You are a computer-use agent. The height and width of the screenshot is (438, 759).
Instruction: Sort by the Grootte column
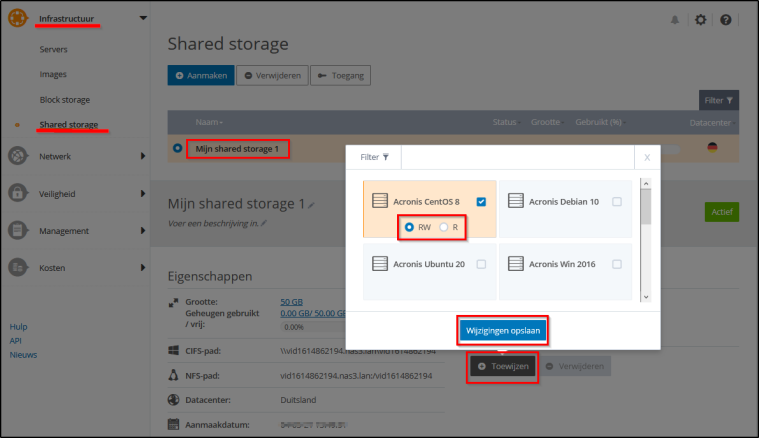(547, 122)
